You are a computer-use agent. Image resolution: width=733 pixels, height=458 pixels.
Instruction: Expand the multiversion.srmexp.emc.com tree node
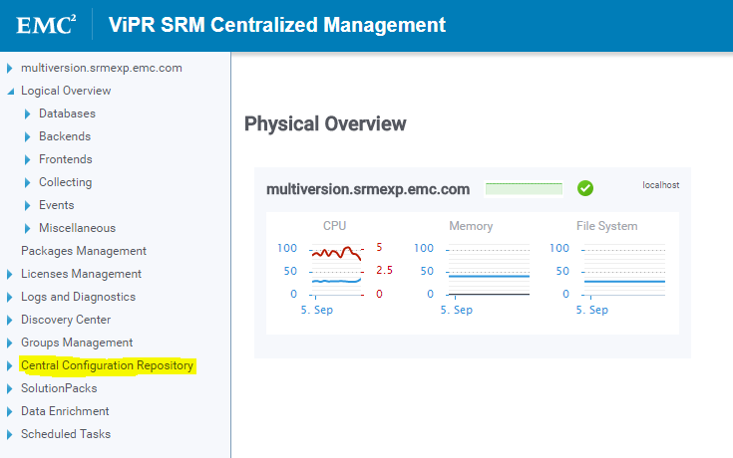click(9, 68)
